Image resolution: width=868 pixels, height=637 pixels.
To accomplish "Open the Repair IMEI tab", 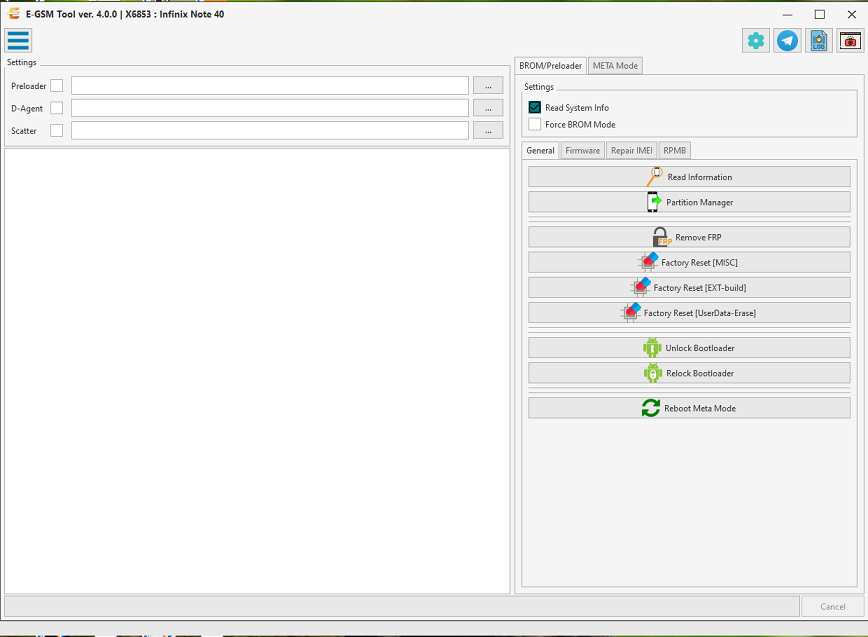I will coord(631,151).
